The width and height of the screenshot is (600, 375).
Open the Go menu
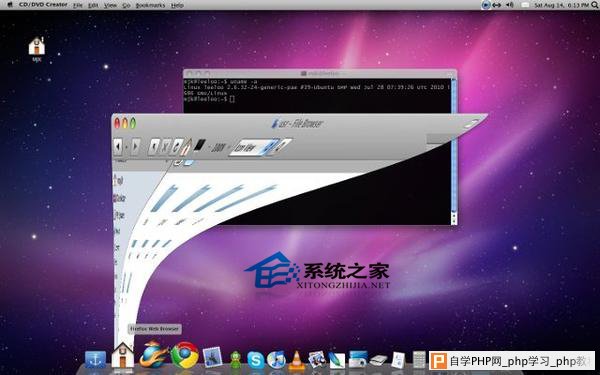click(x=126, y=5)
